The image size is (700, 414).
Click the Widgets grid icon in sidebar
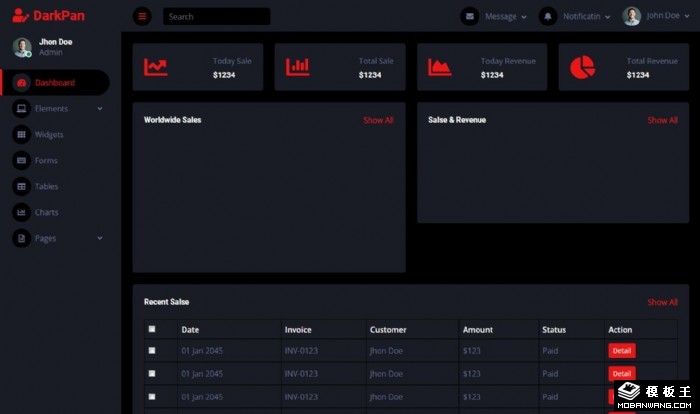pyautogui.click(x=22, y=134)
